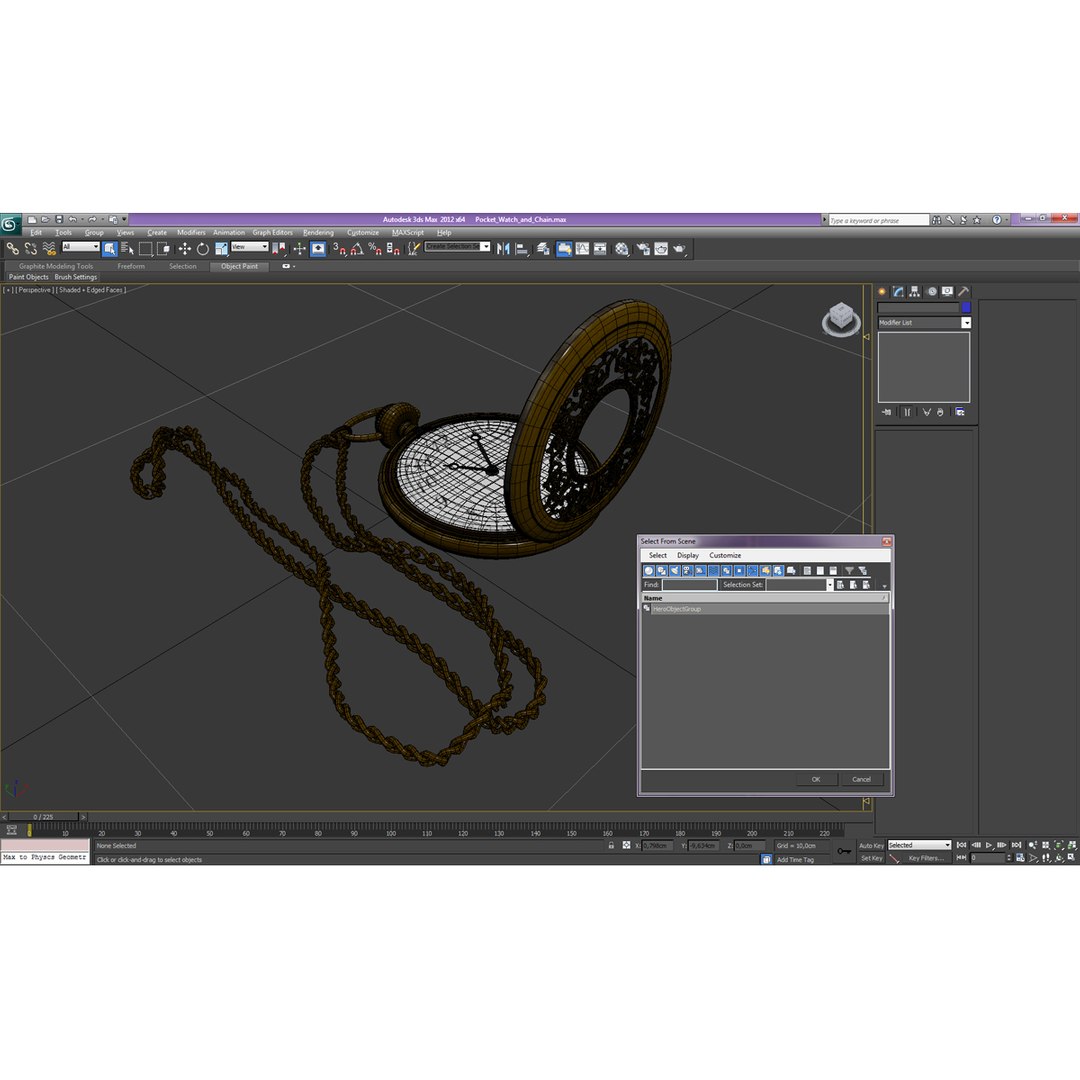Click the Bind to Space Warp tool
Viewport: 1080px width, 1080px height.
pyautogui.click(x=49, y=249)
